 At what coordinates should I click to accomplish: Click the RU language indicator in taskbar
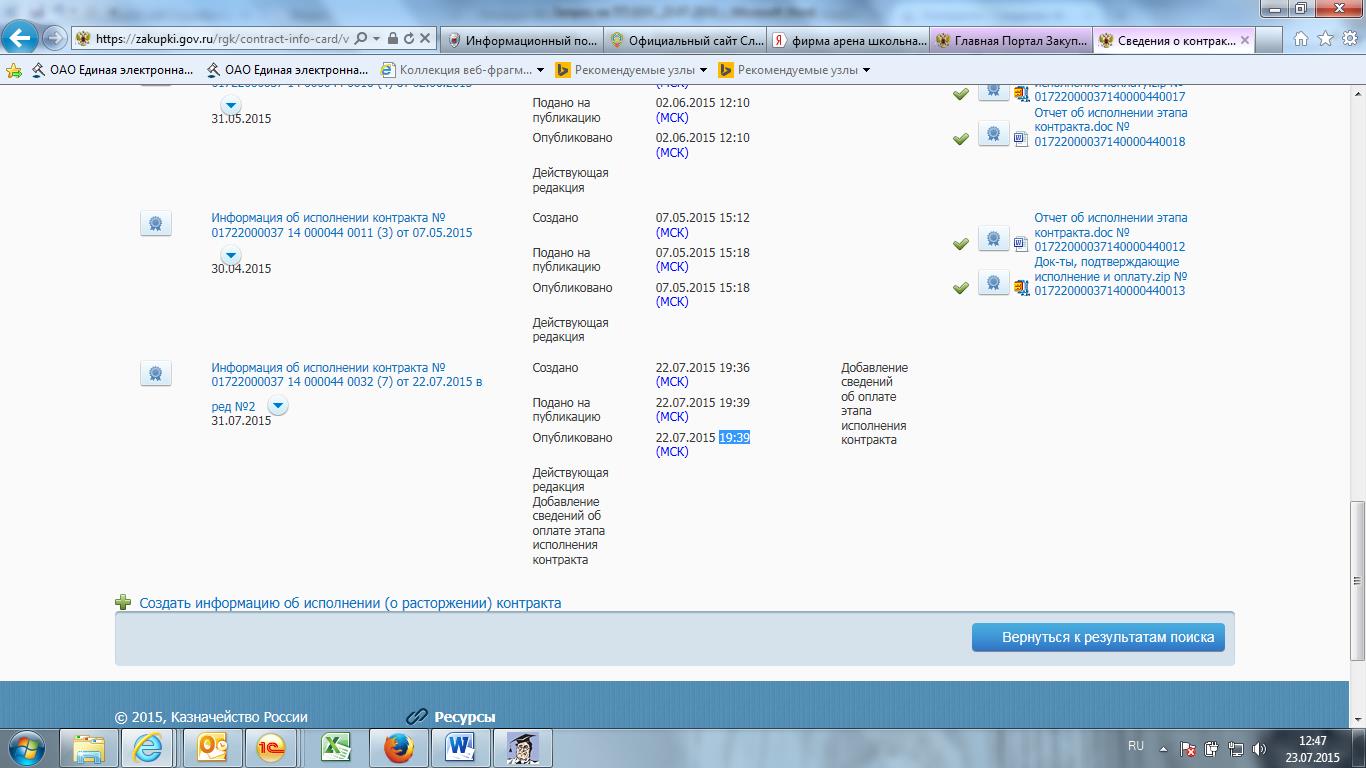(x=1136, y=746)
